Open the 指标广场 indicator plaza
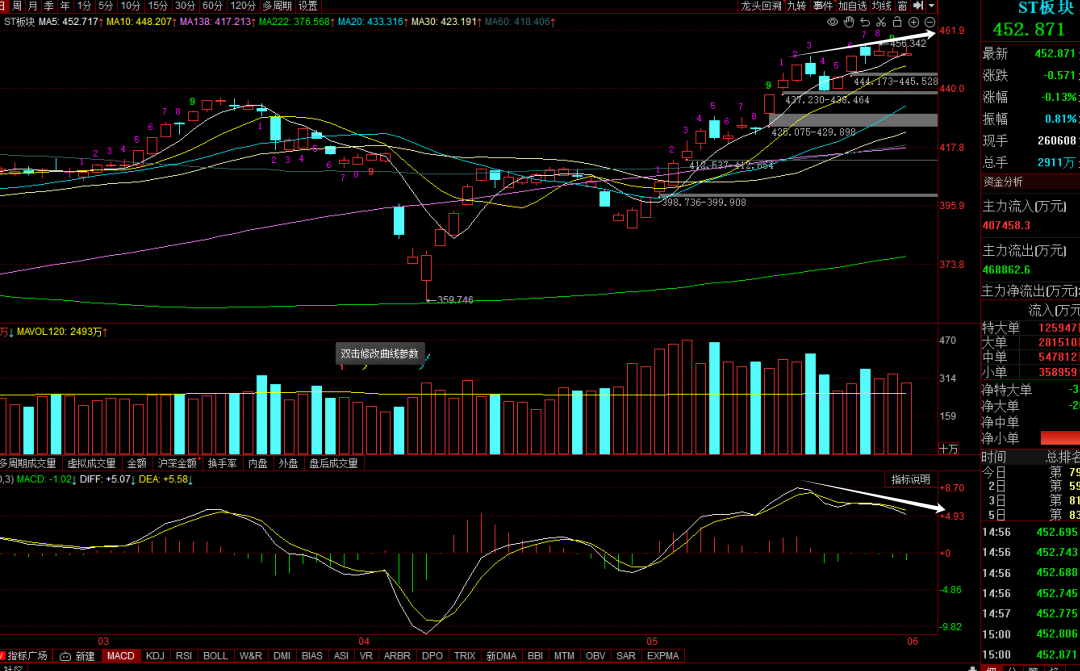The width and height of the screenshot is (1080, 671). tap(23, 656)
